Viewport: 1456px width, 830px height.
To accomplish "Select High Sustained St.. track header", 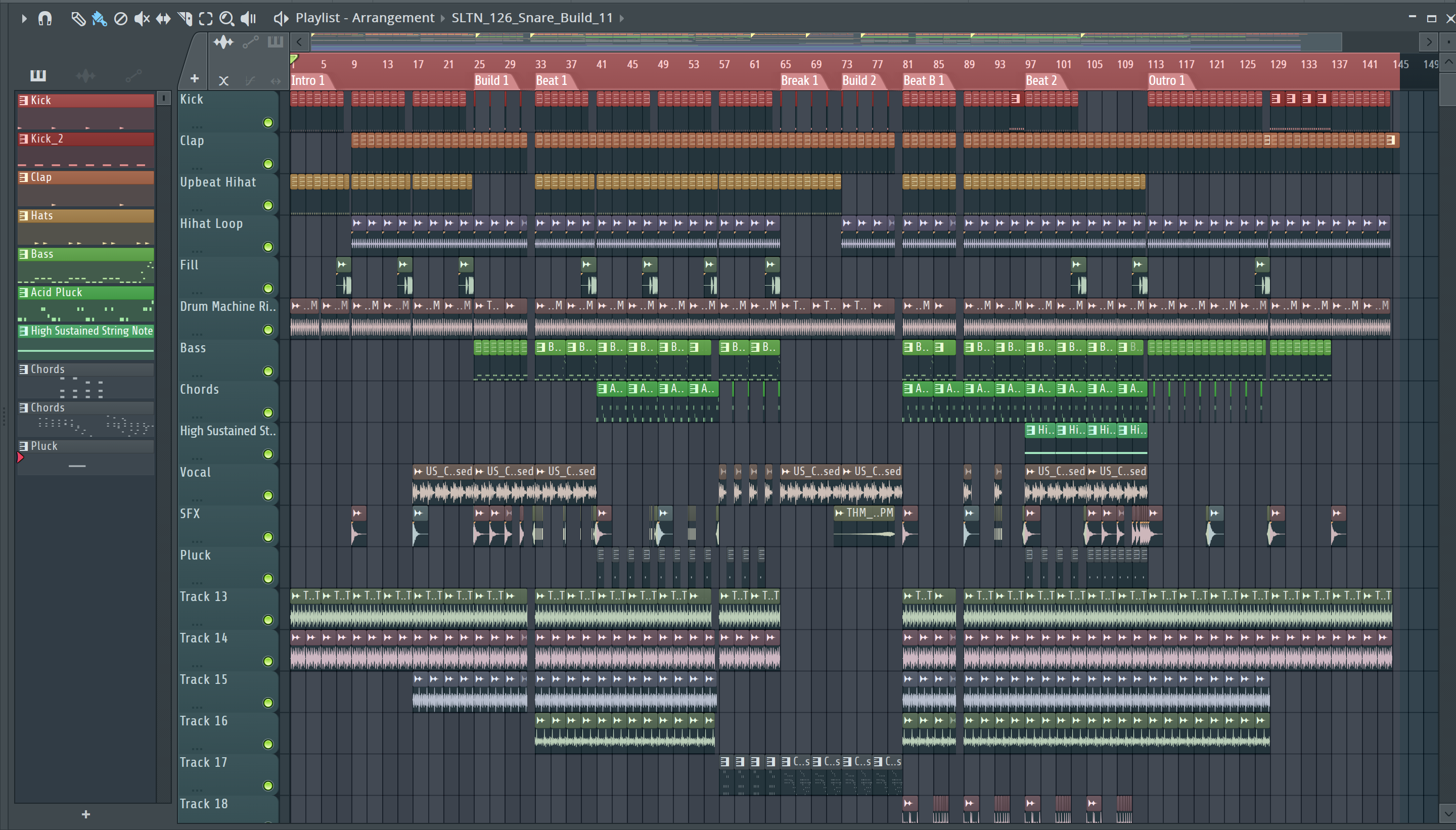I will (228, 442).
